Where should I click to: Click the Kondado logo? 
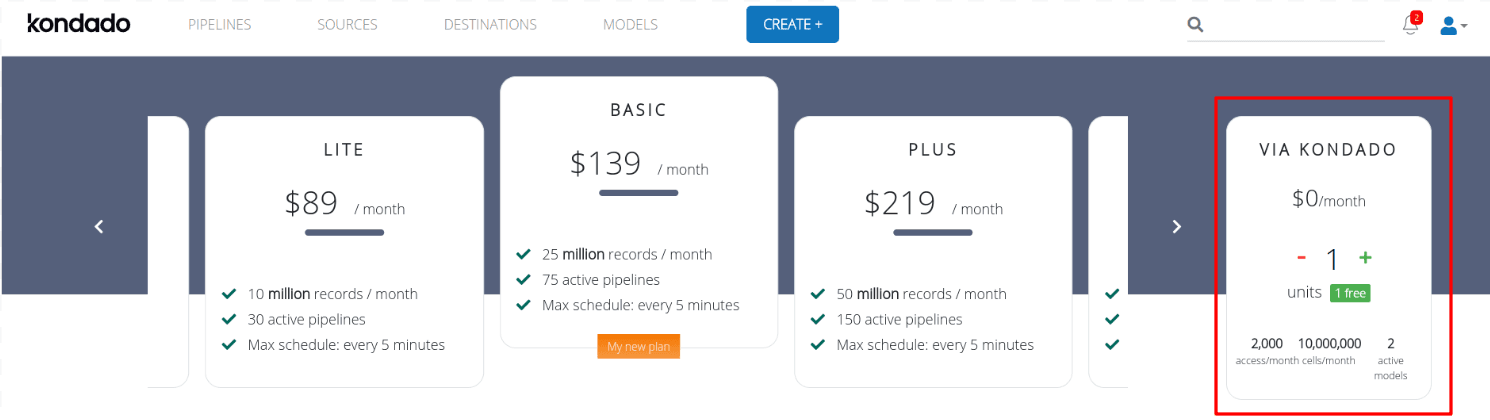pos(78,24)
